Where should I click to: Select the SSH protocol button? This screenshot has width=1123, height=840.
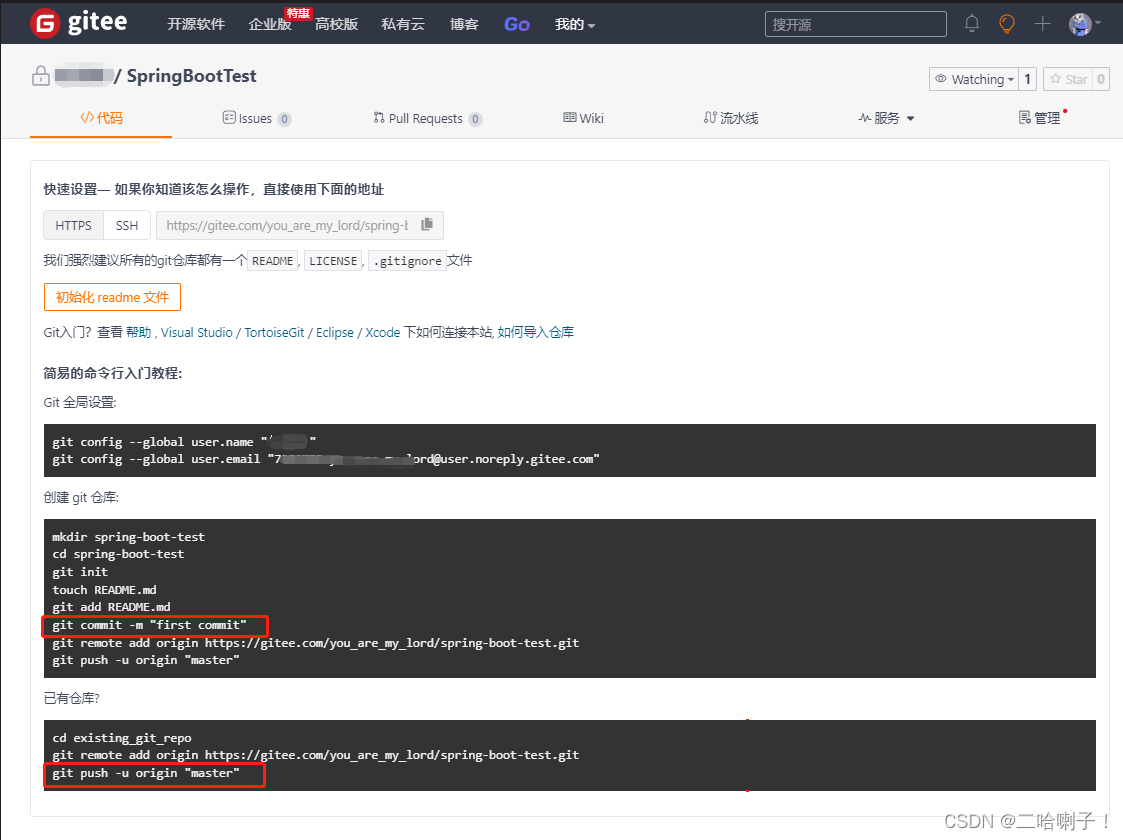tap(127, 225)
